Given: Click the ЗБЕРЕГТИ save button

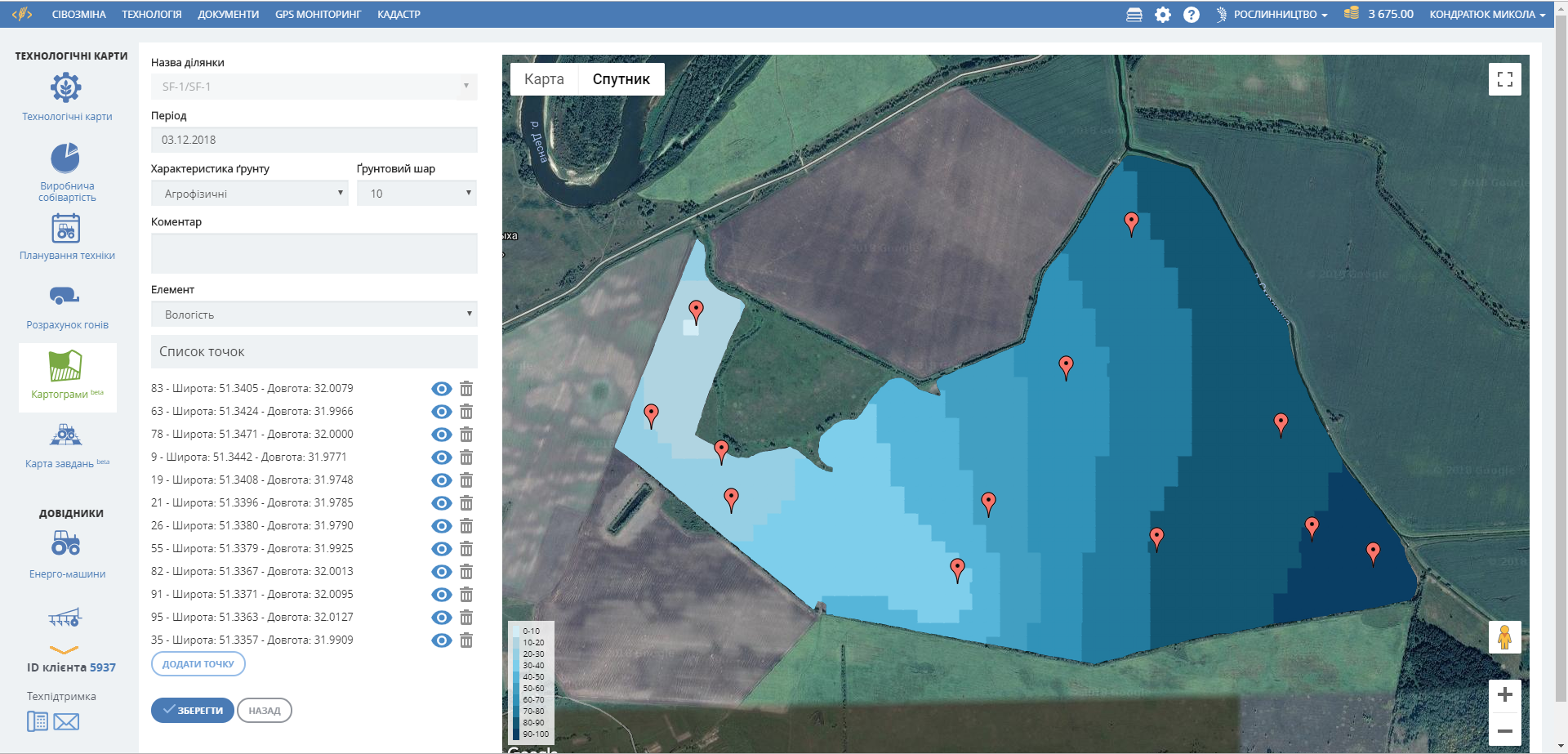Looking at the screenshot, I should (193, 711).
